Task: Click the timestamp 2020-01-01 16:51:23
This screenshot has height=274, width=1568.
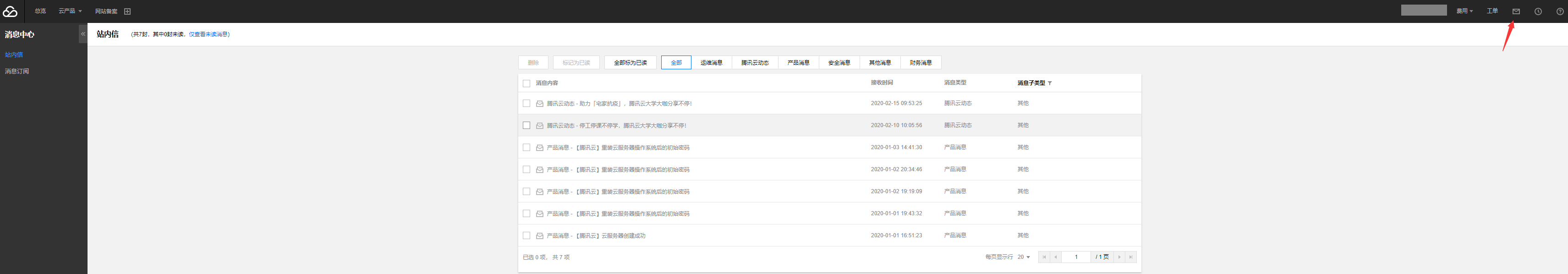Action: tap(896, 235)
